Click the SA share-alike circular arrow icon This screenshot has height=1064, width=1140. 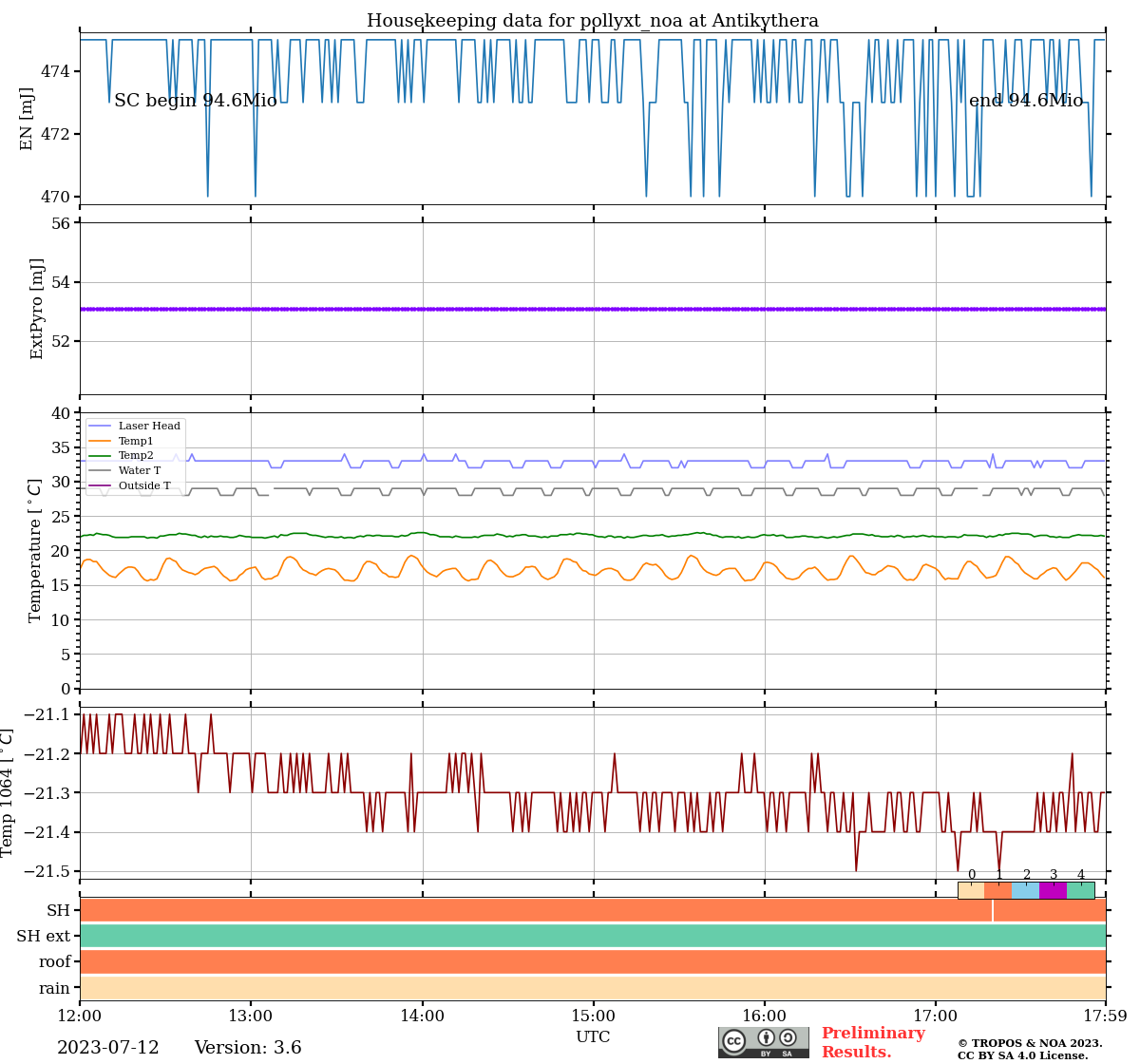click(788, 1037)
